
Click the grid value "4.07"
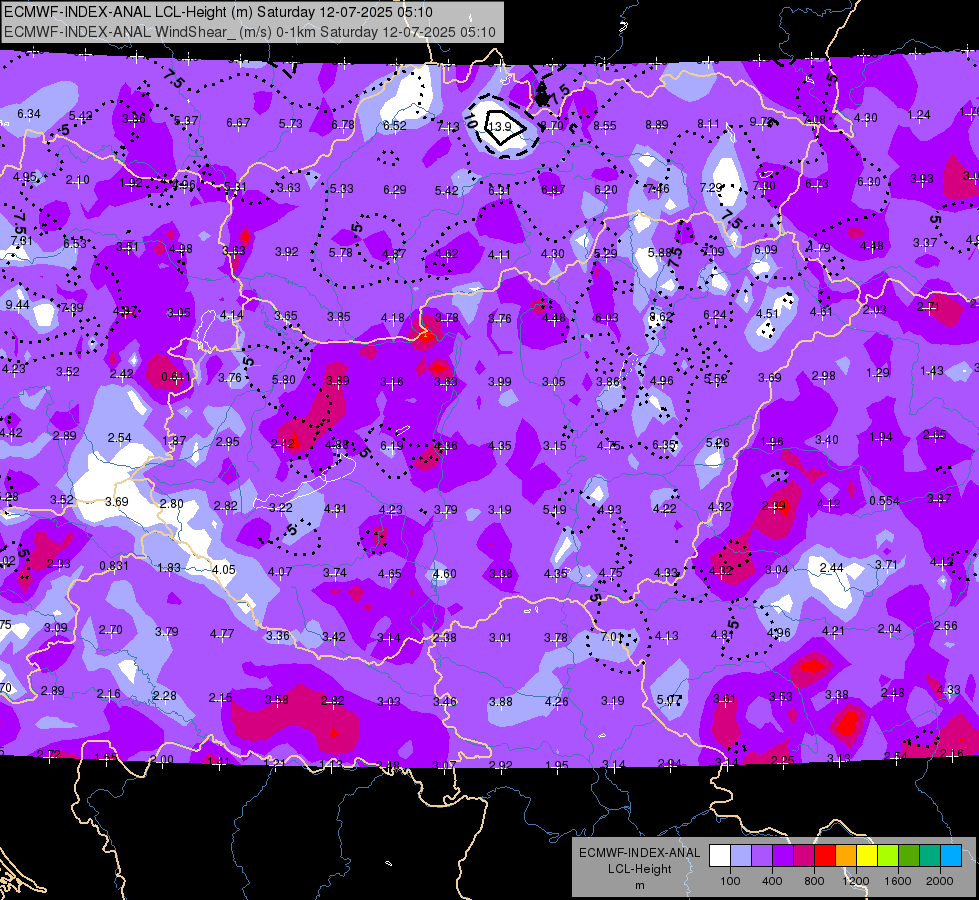[280, 571]
